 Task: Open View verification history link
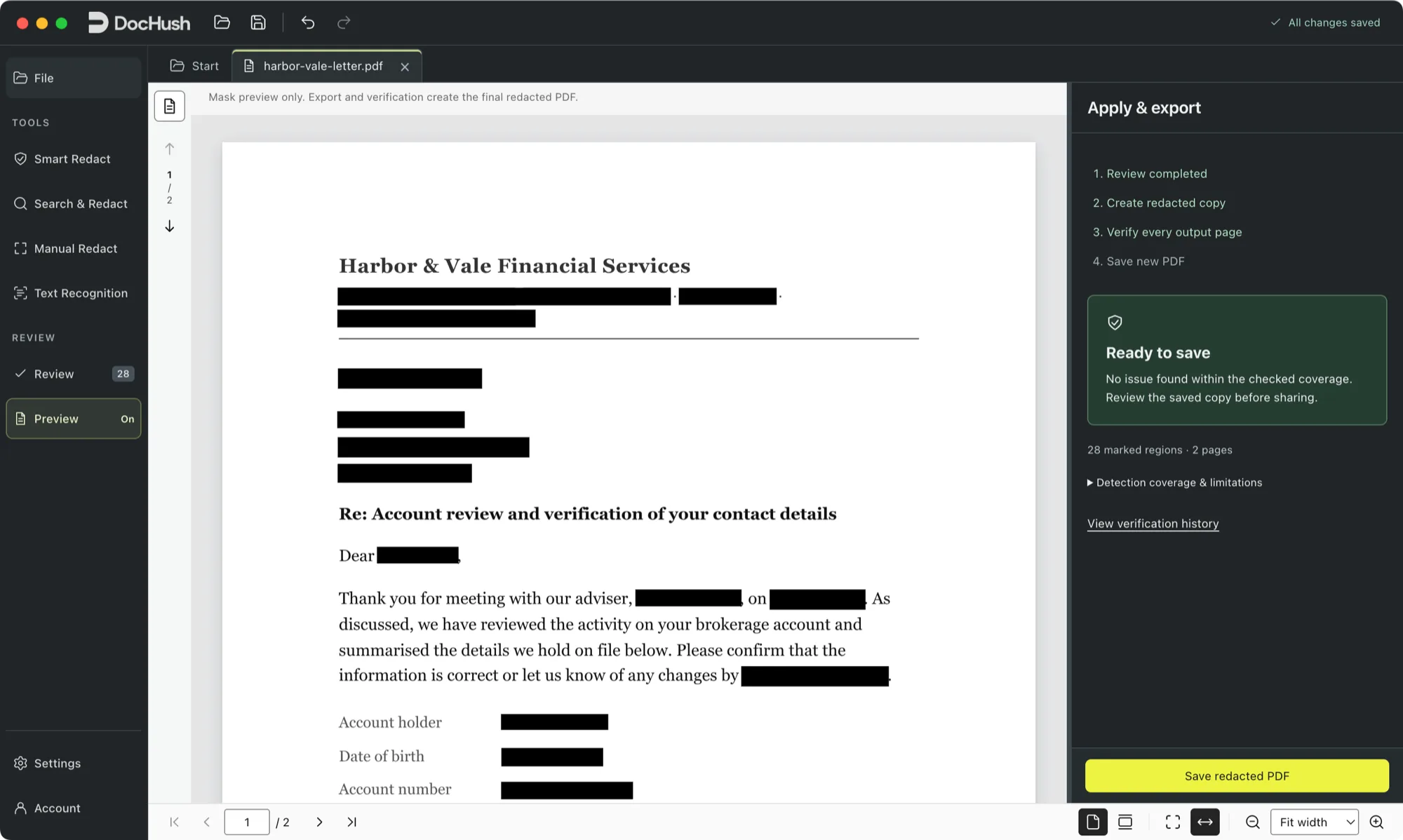coord(1153,524)
